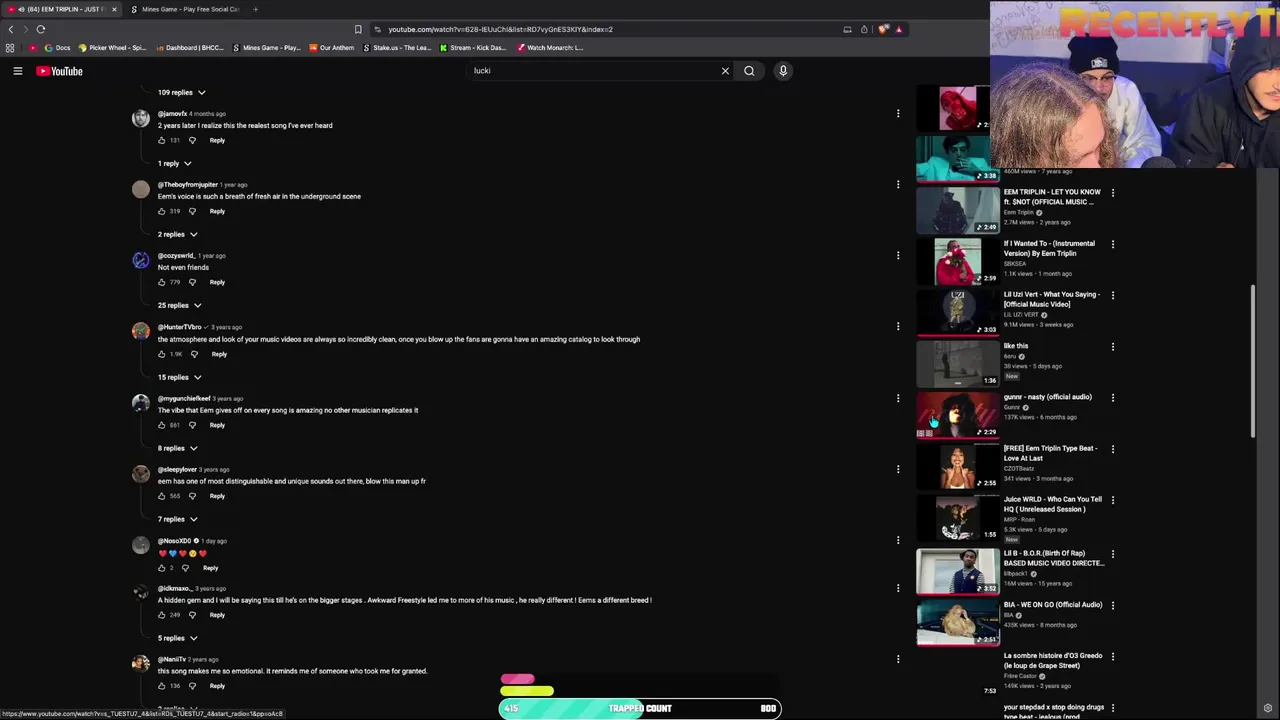Click the magnifier search button
Screen dimensions: 1280x720
click(x=749, y=71)
